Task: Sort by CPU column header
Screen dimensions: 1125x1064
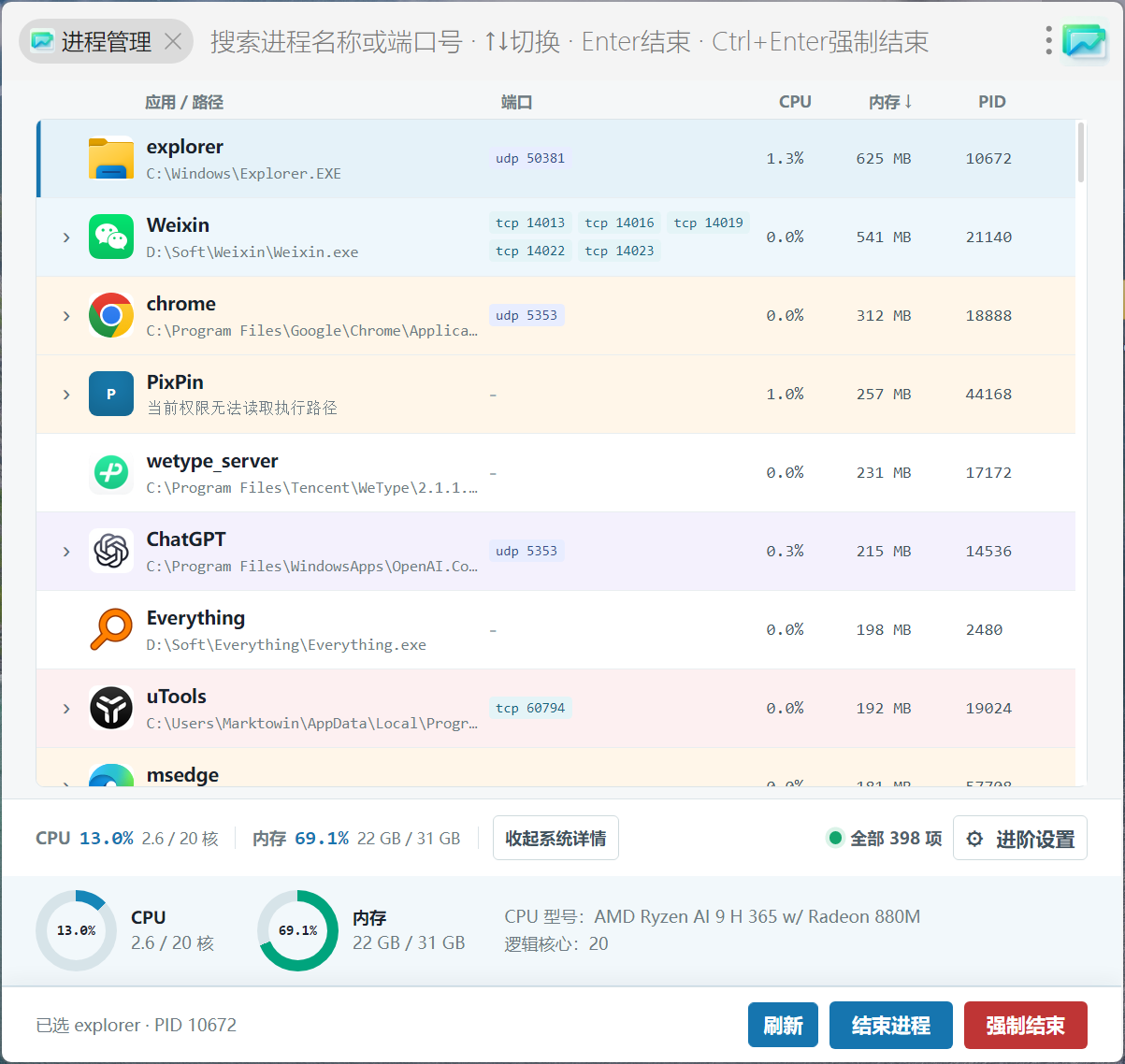Action: (x=795, y=102)
